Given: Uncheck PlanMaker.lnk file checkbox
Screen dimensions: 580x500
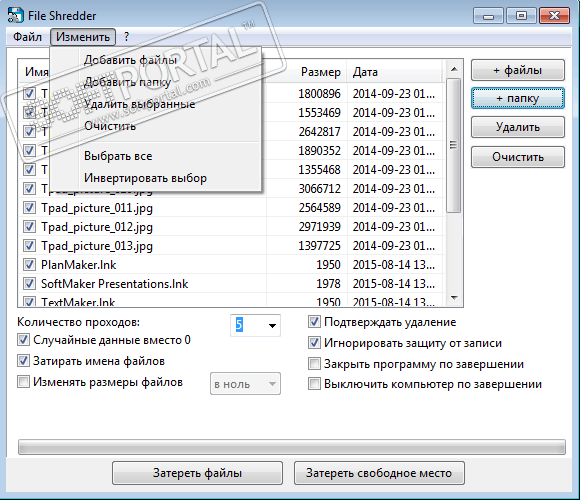Looking at the screenshot, I should (29, 265).
